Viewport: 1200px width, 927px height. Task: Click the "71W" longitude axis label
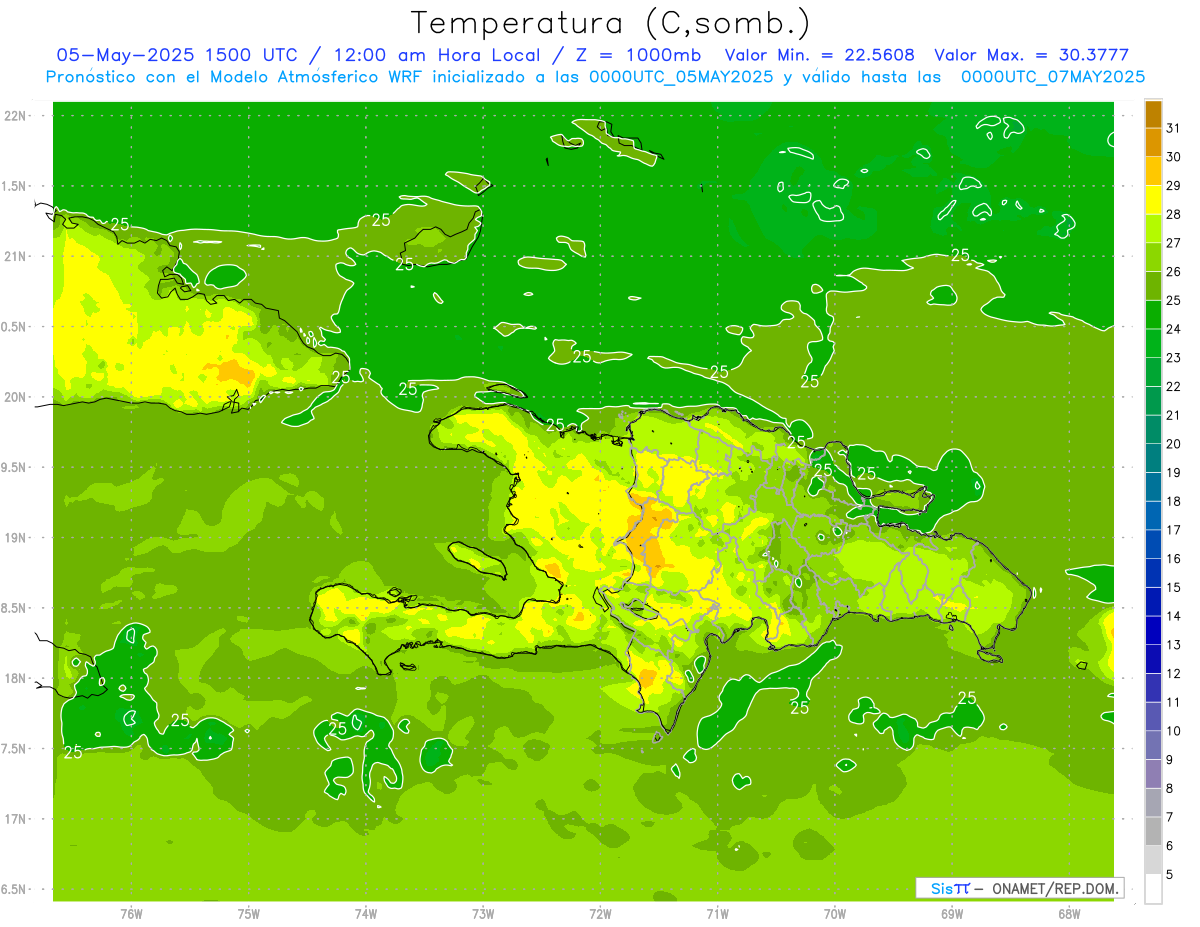click(x=717, y=913)
